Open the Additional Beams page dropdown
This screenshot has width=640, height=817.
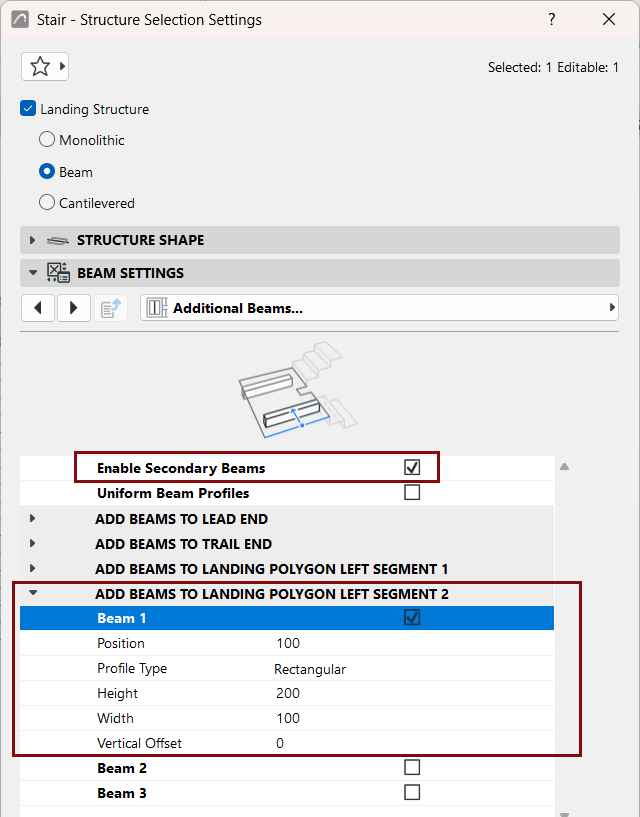pyautogui.click(x=379, y=308)
